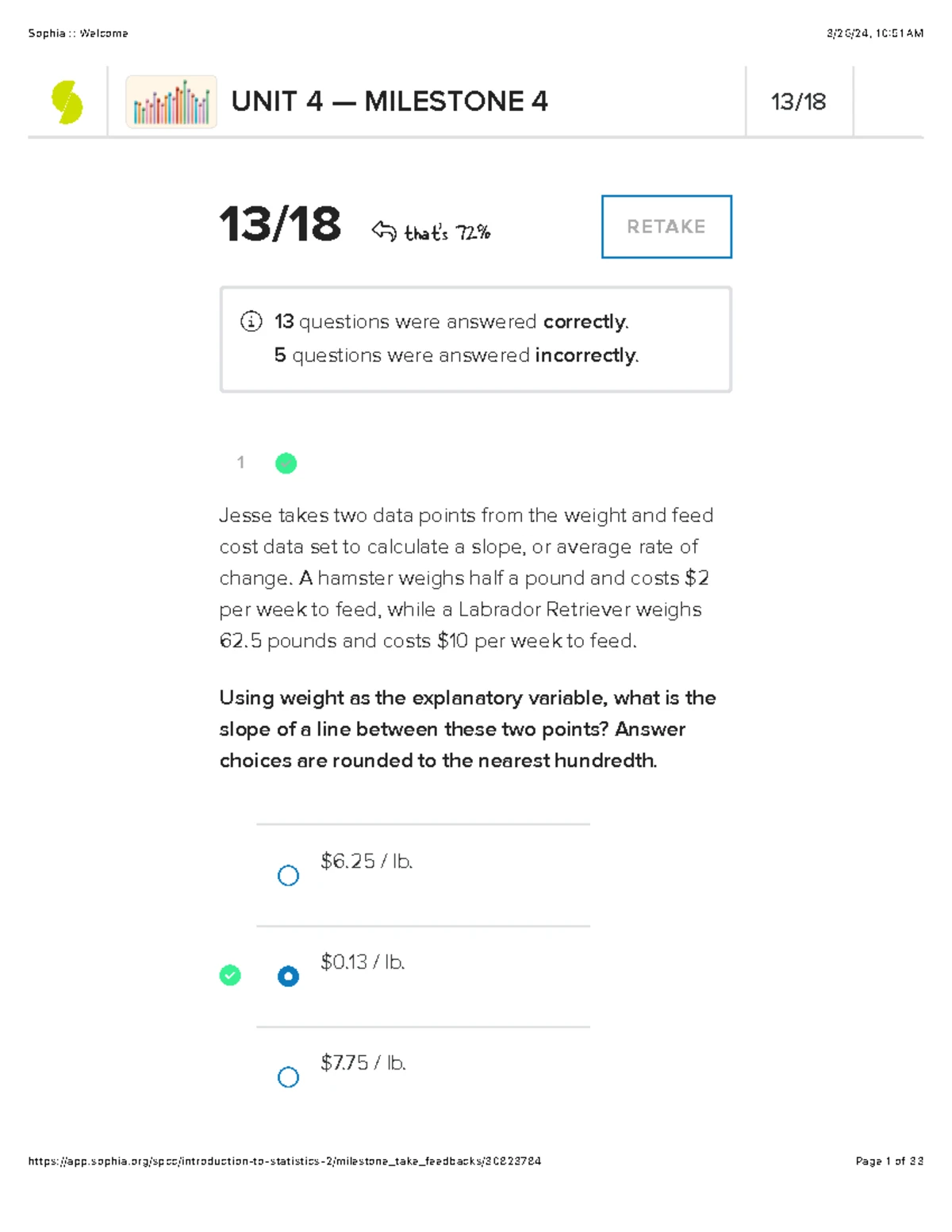952x1232 pixels.
Task: Choose the $7.75 / lb. radio option
Action: click(288, 1077)
